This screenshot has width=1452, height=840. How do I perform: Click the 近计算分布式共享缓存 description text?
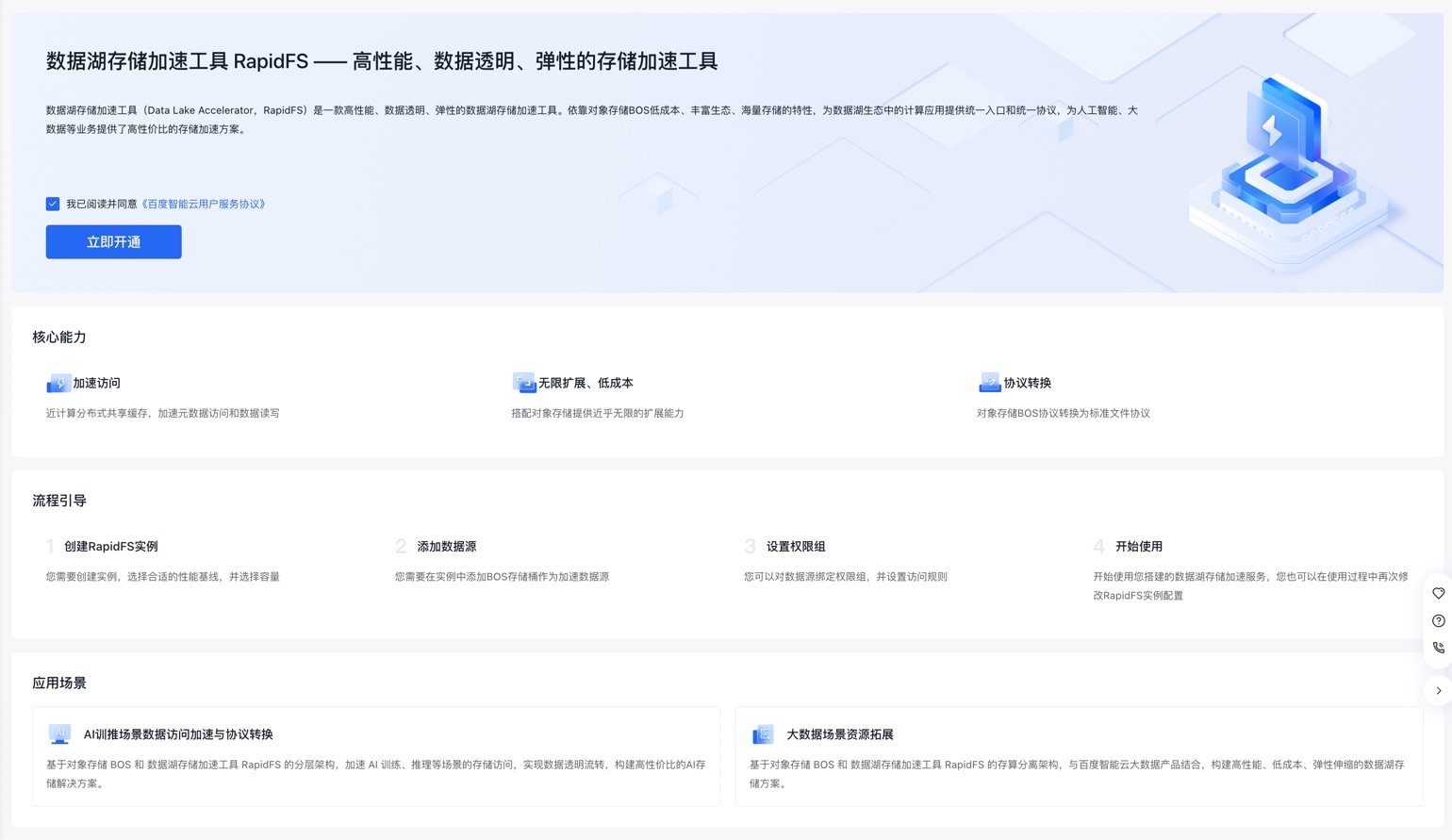[163, 413]
